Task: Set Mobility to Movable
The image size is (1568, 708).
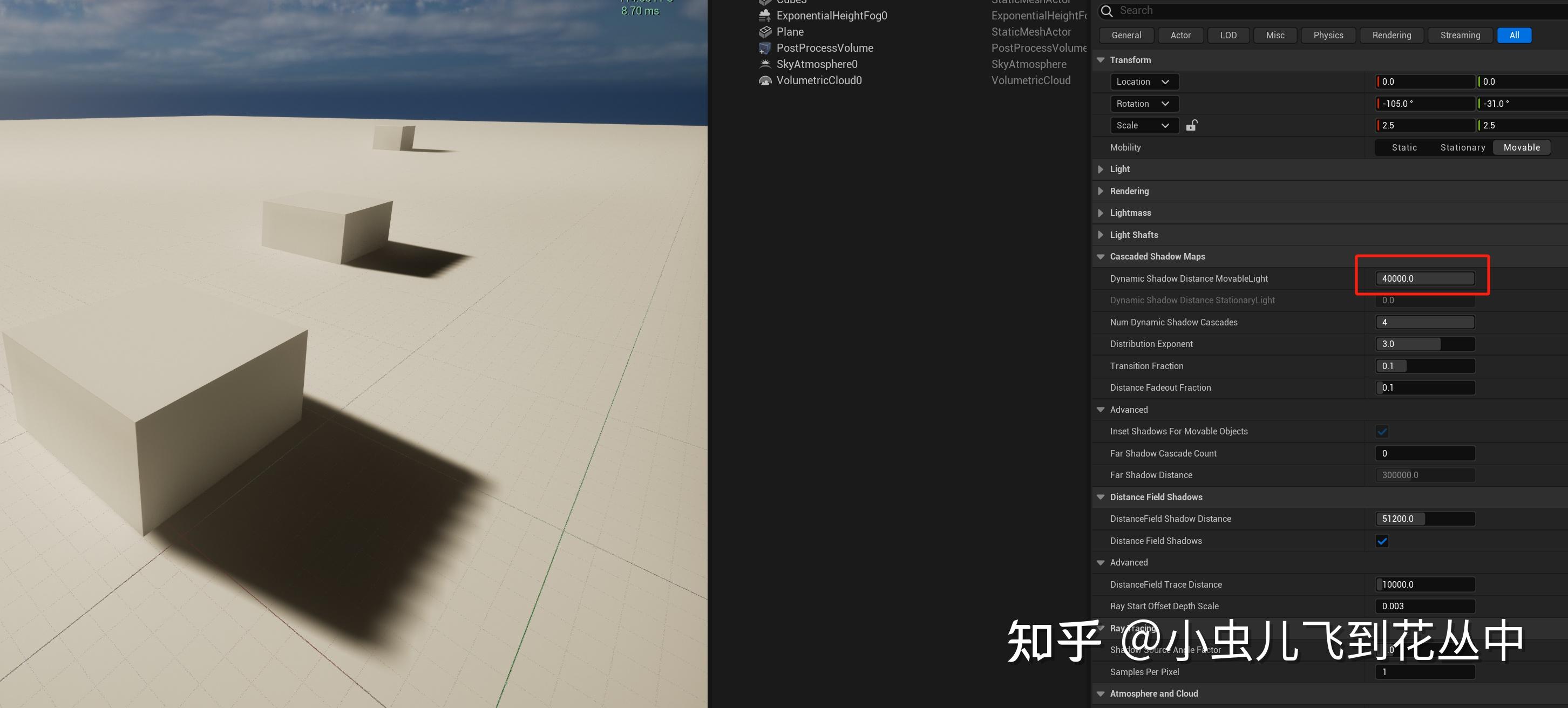Action: (1521, 147)
